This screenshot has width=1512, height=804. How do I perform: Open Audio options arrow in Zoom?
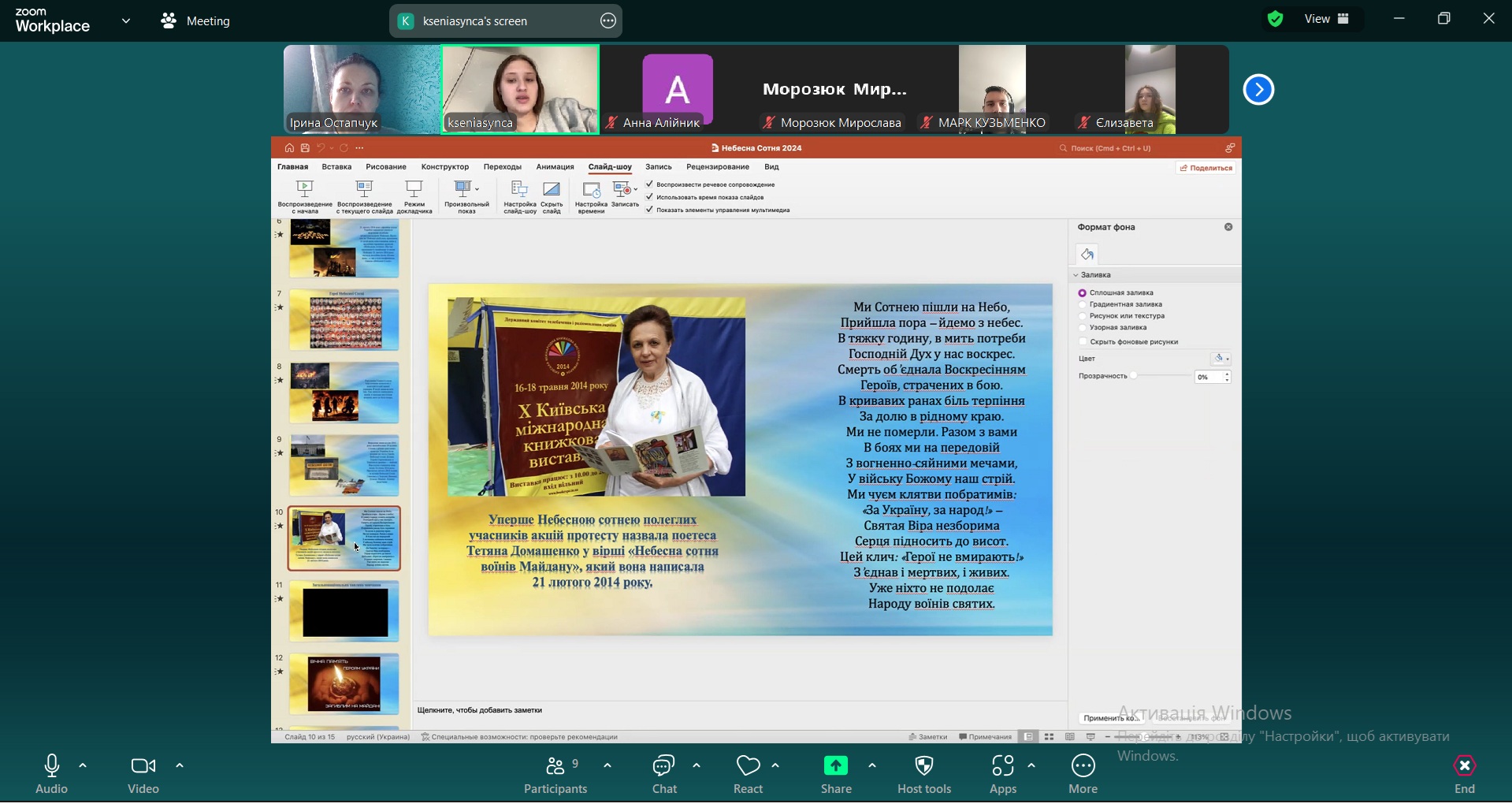[x=83, y=767]
